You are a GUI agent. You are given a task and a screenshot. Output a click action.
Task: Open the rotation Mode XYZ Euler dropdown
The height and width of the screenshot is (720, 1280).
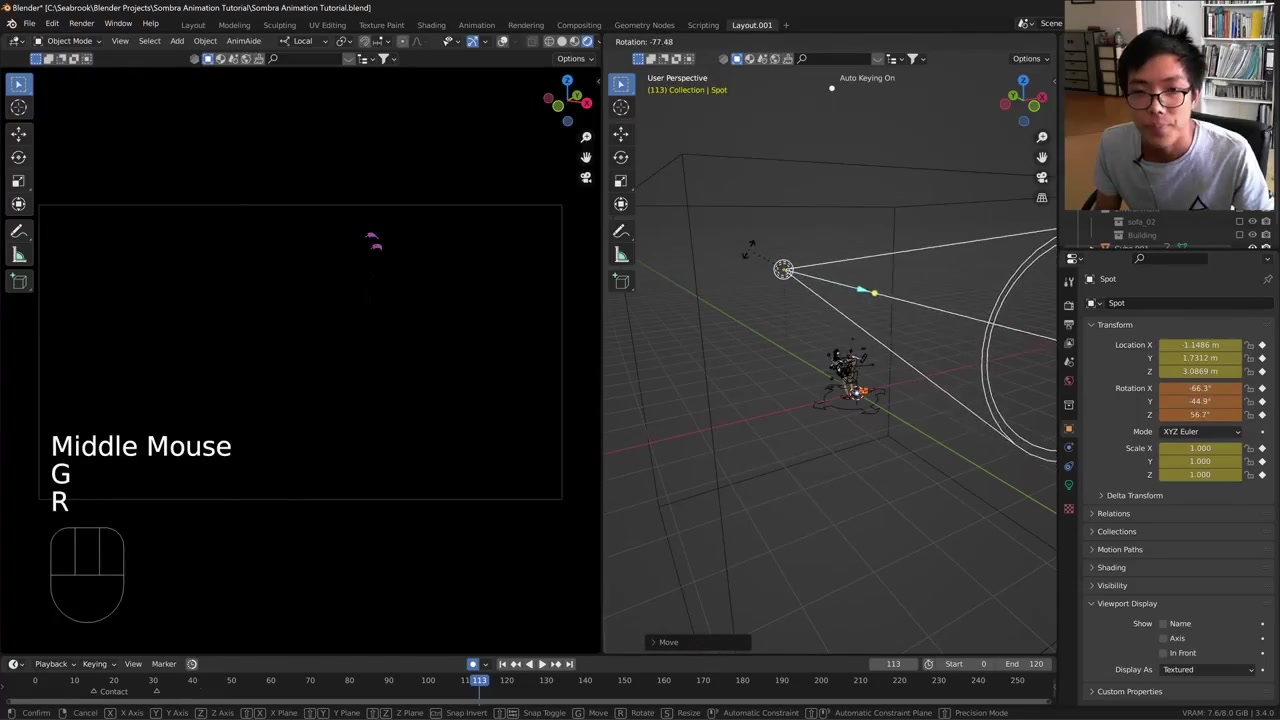point(1200,432)
